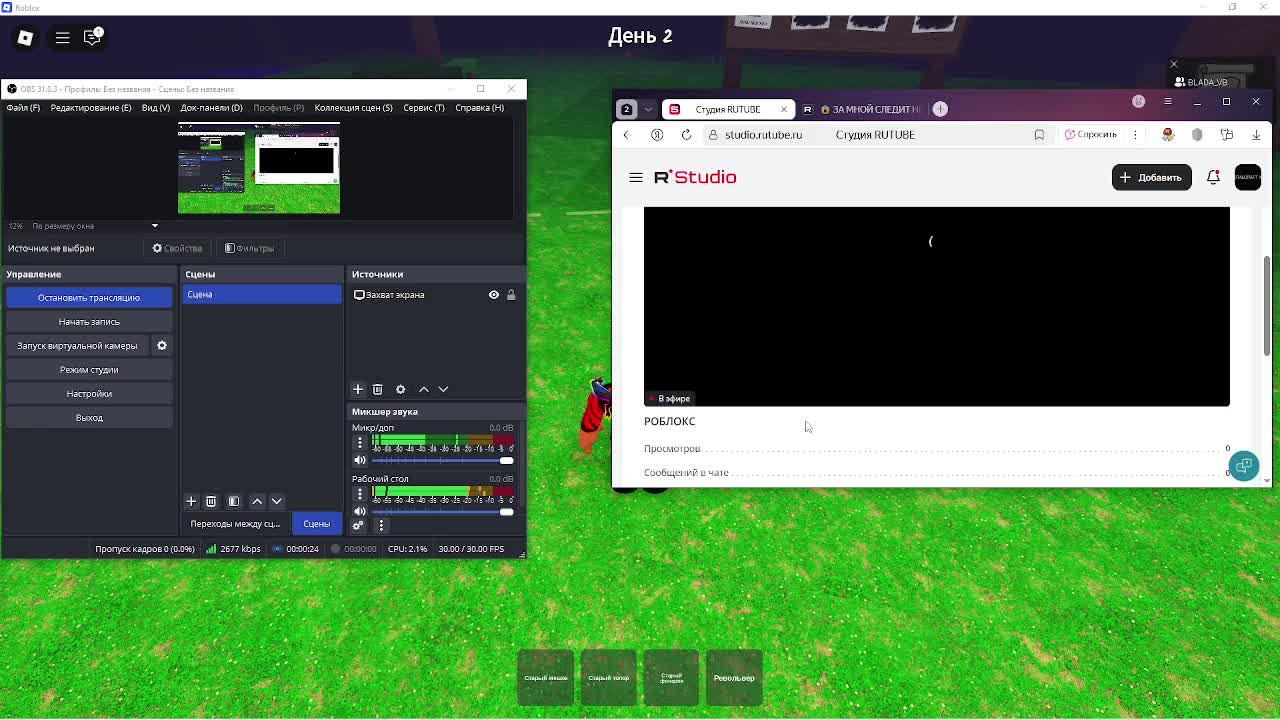Open virtual camera settings gear in OBS

tap(162, 346)
